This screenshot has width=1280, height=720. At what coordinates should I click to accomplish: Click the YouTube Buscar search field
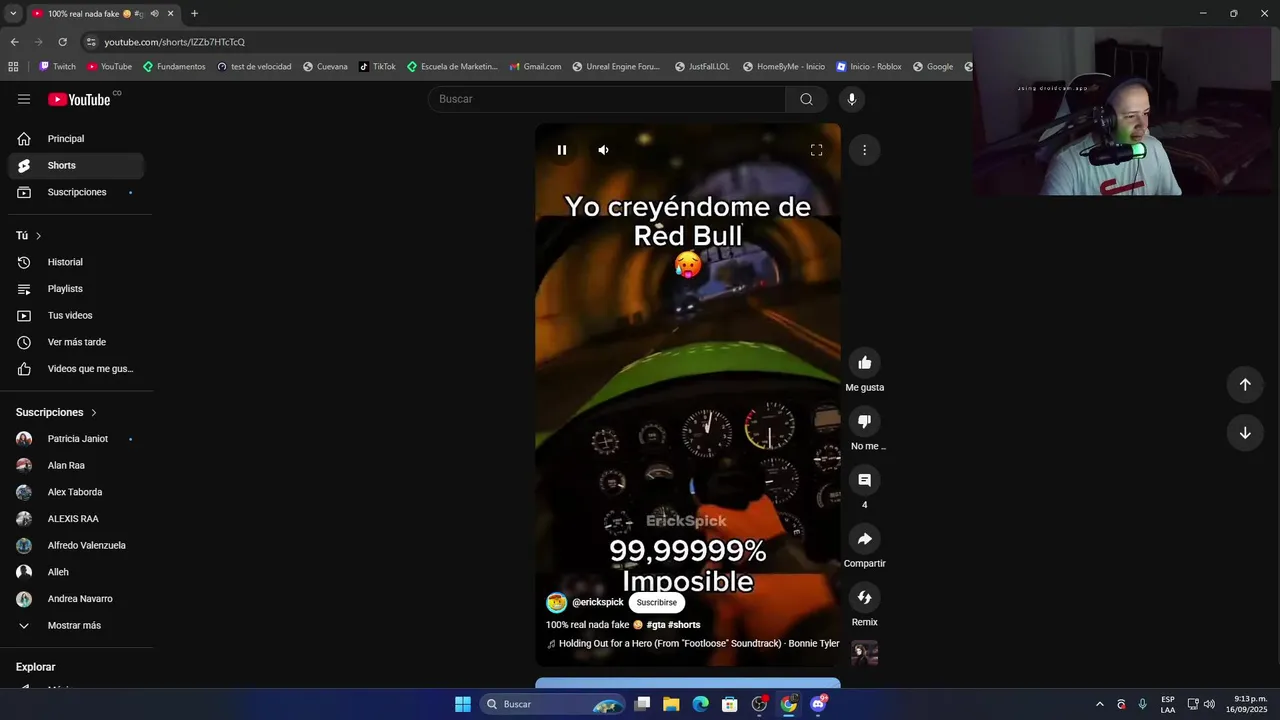[x=607, y=99]
